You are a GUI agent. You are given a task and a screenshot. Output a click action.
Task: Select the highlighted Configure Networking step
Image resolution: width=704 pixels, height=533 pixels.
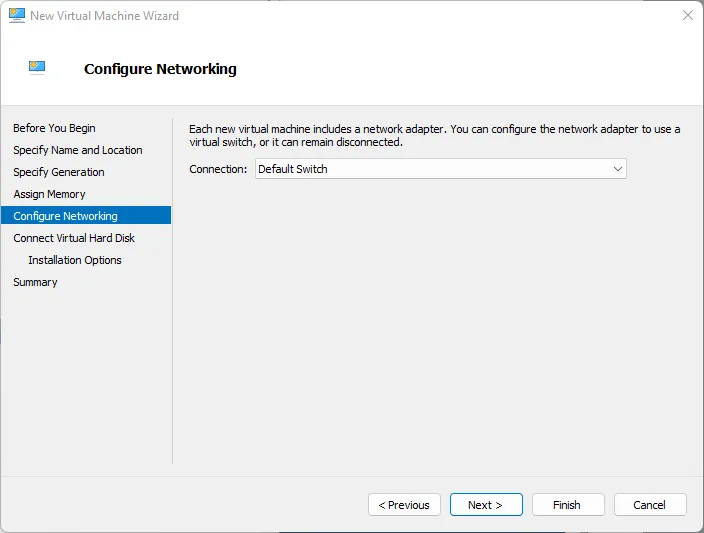point(65,216)
